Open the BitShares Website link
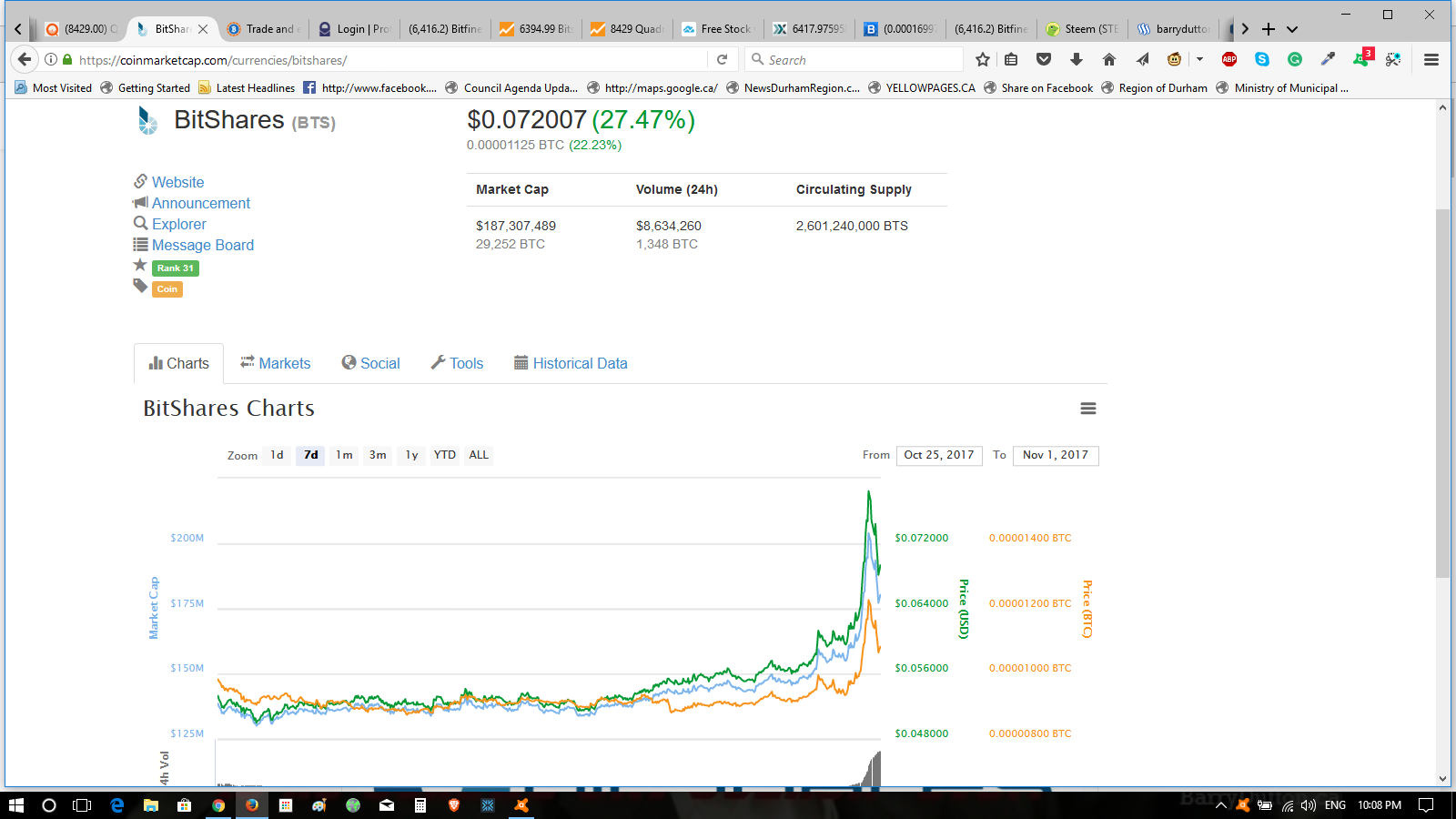This screenshot has height=819, width=1456. (177, 182)
